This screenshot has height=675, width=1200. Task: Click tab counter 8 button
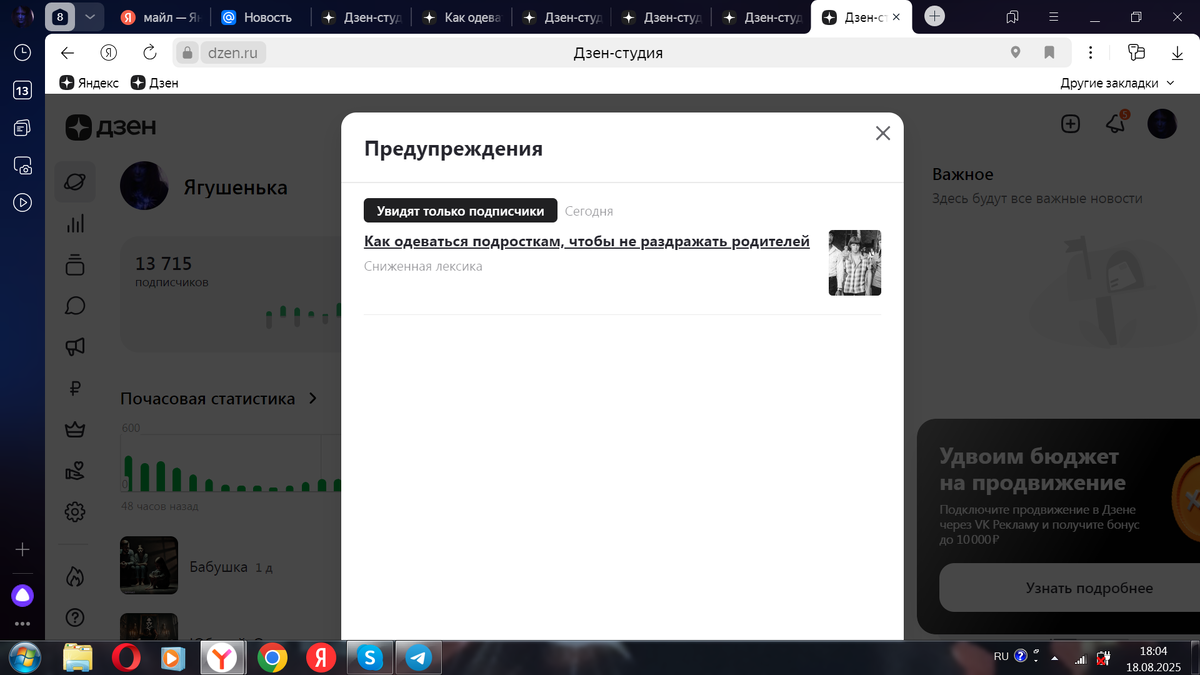pyautogui.click(x=60, y=17)
